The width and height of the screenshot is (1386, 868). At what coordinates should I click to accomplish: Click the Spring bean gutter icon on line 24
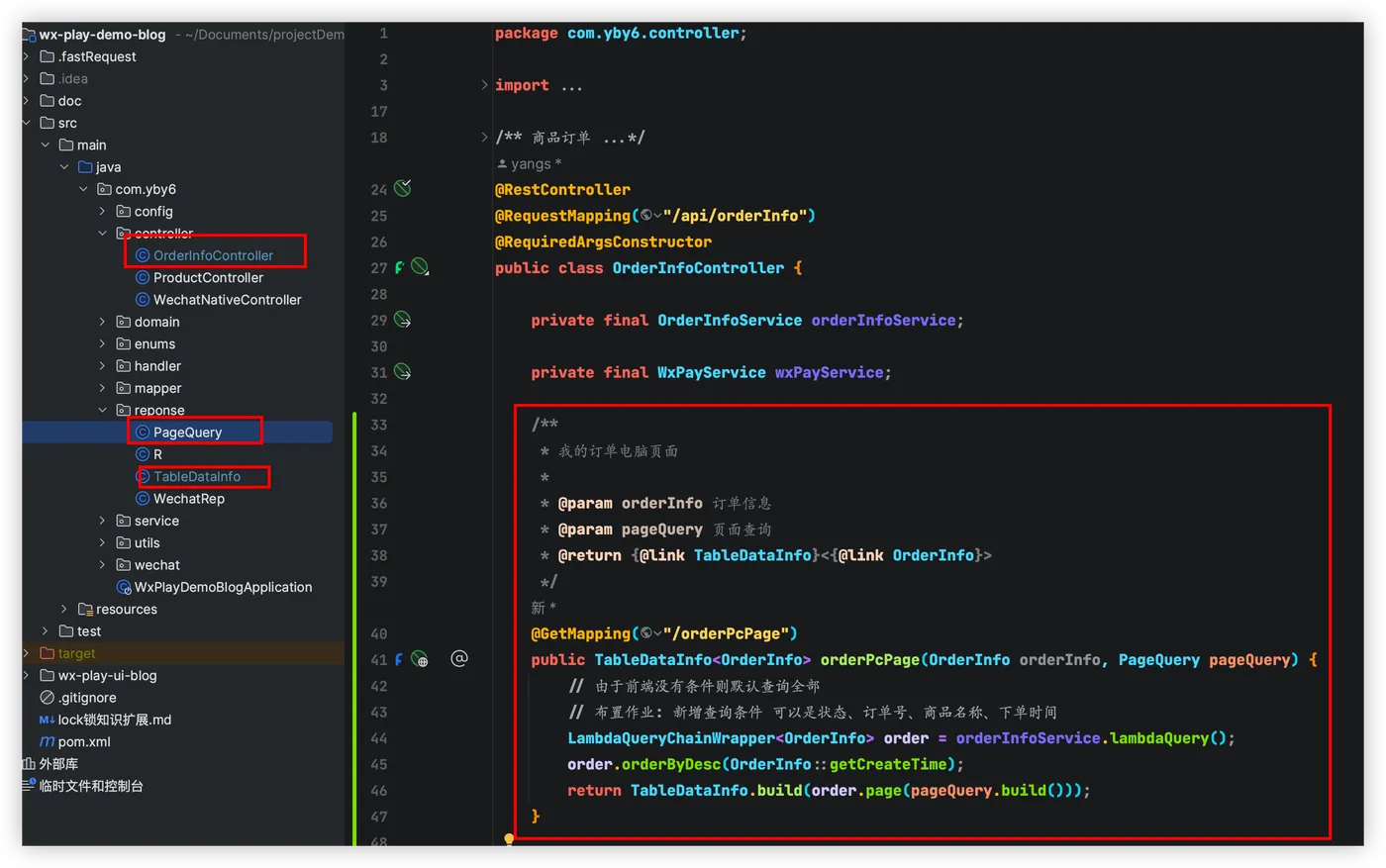tap(403, 188)
